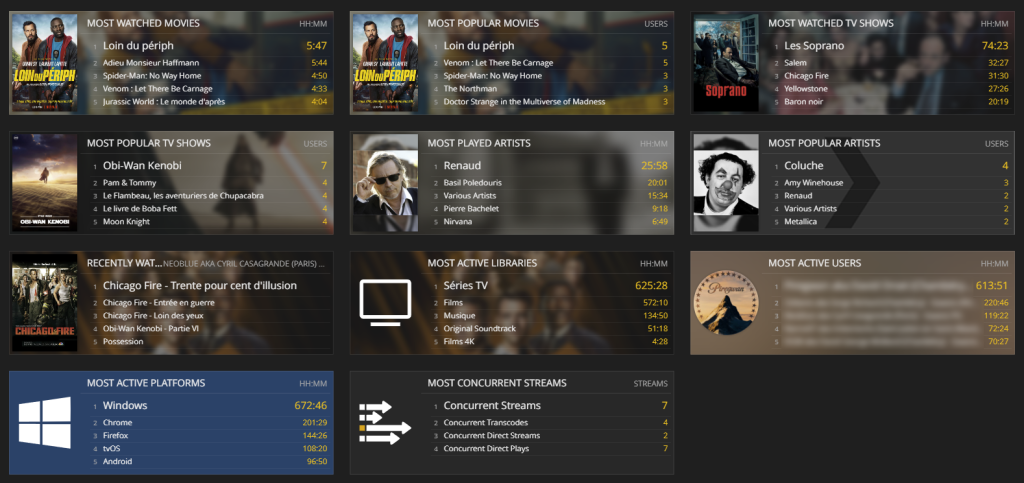Click the Firefox platform entry
This screenshot has height=483, width=1024.
click(x=117, y=436)
